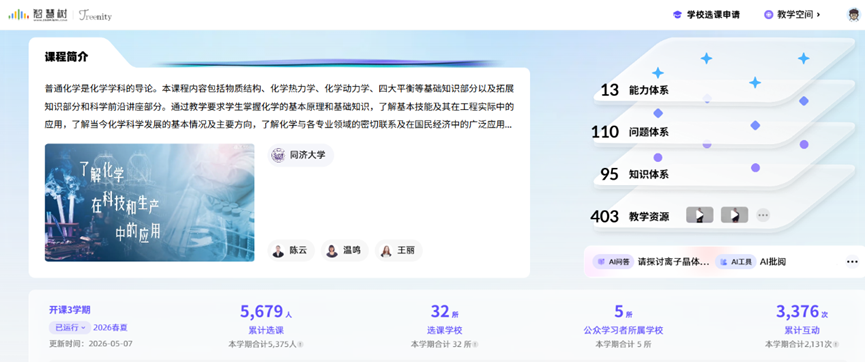Open the 同济大学 school tag
The height and width of the screenshot is (362, 865).
(x=301, y=155)
